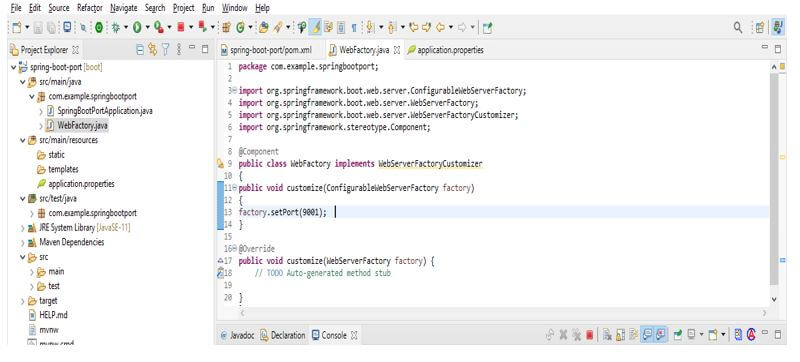Collapse the src/main/java folder
This screenshot has height=362, width=800.
pyautogui.click(x=22, y=82)
